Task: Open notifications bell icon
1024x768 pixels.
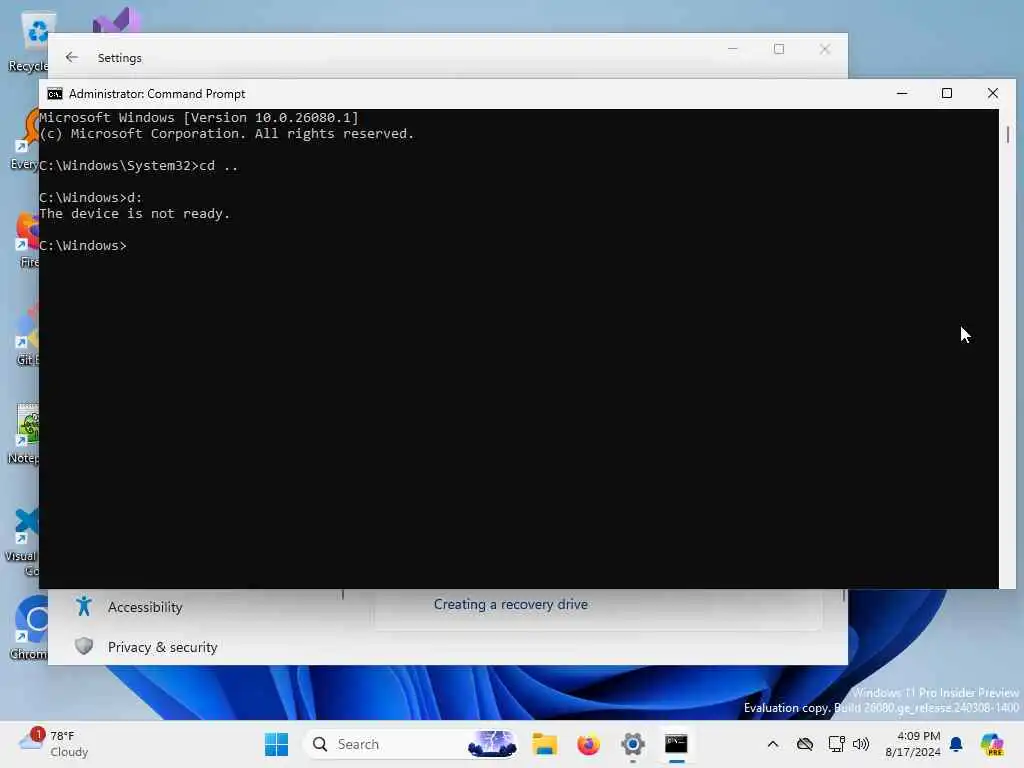Action: (x=956, y=744)
